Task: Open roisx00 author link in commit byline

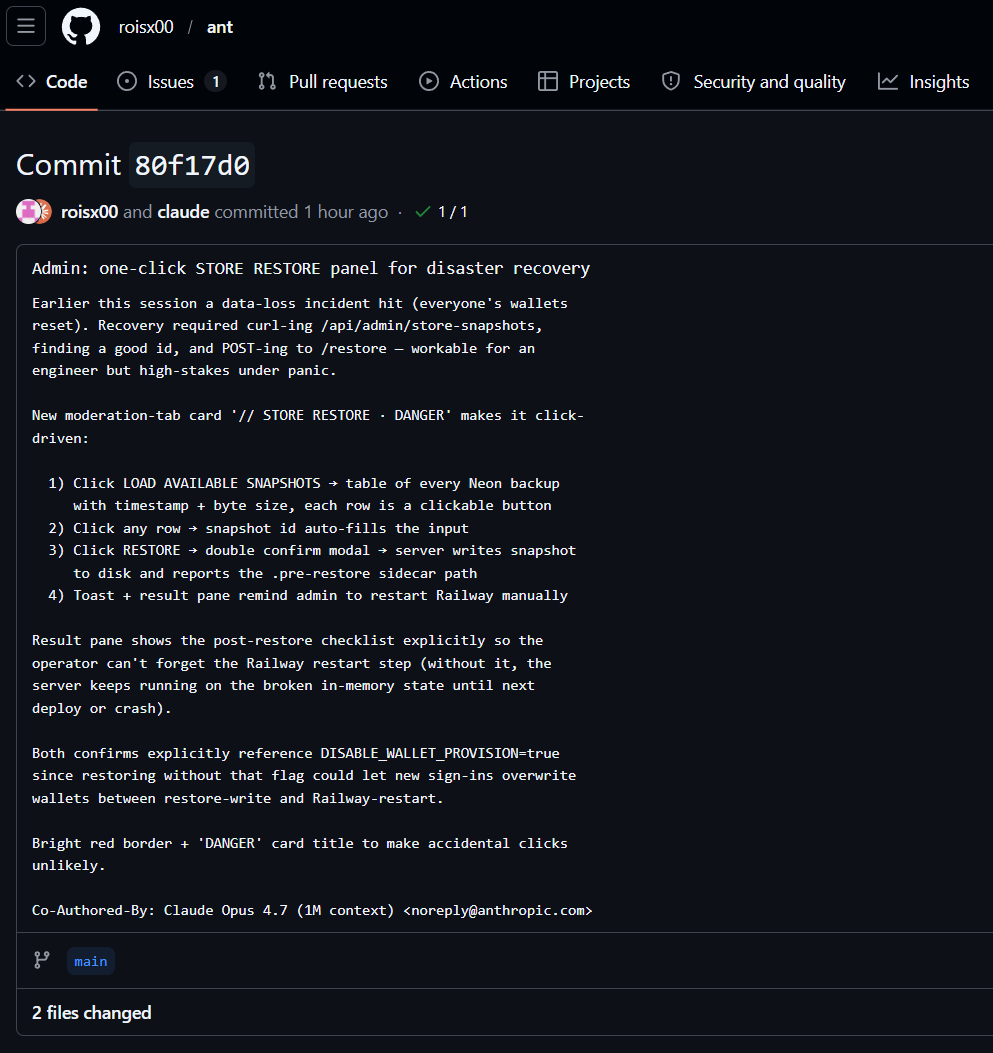Action: pyautogui.click(x=89, y=212)
